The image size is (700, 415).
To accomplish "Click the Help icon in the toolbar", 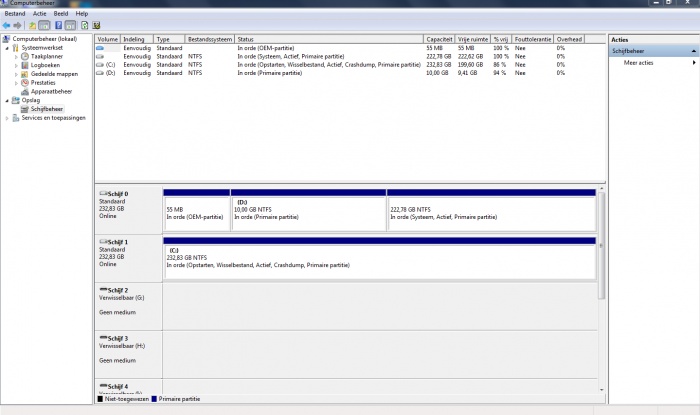I will [58, 24].
